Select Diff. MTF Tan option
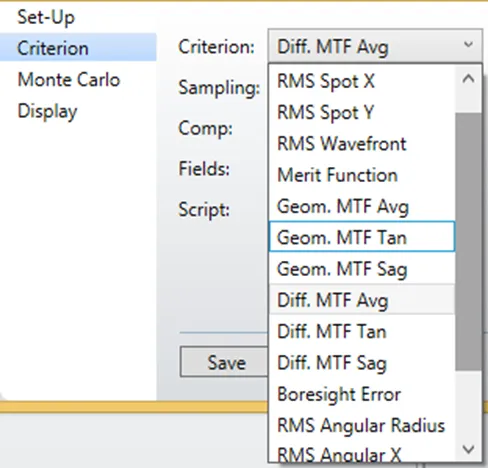 (x=362, y=331)
